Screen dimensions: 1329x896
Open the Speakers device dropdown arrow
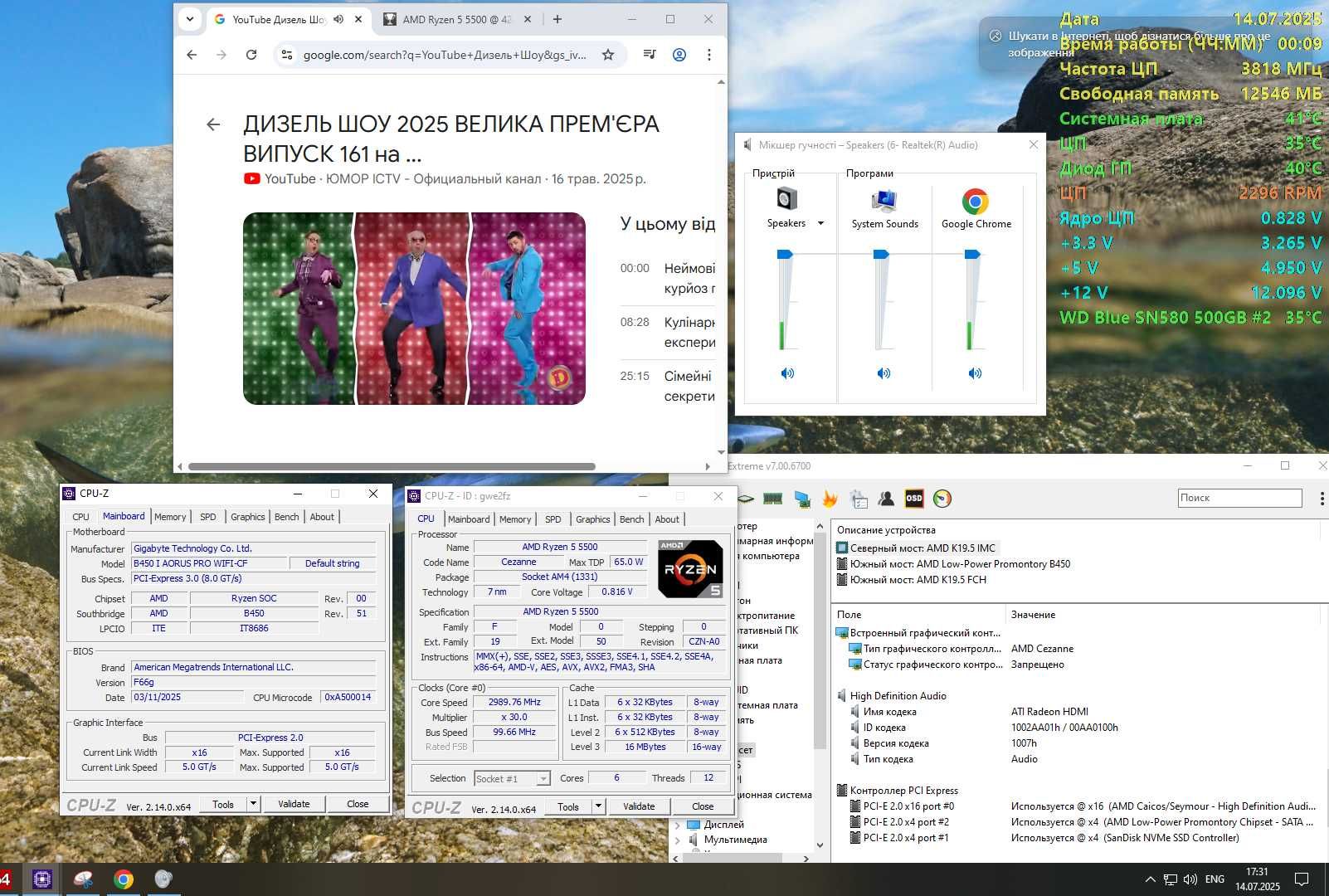coord(821,223)
